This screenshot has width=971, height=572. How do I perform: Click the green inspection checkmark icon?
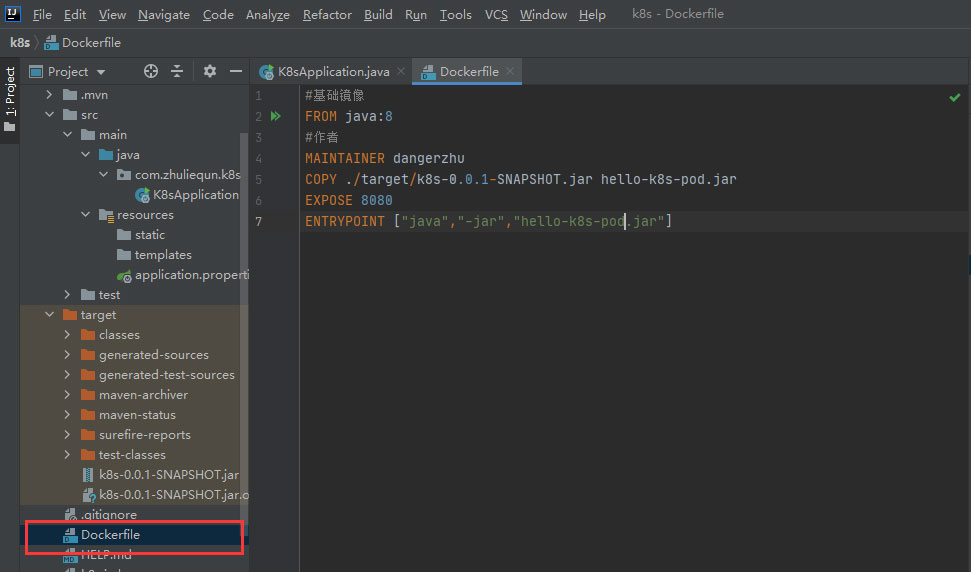pos(954,97)
